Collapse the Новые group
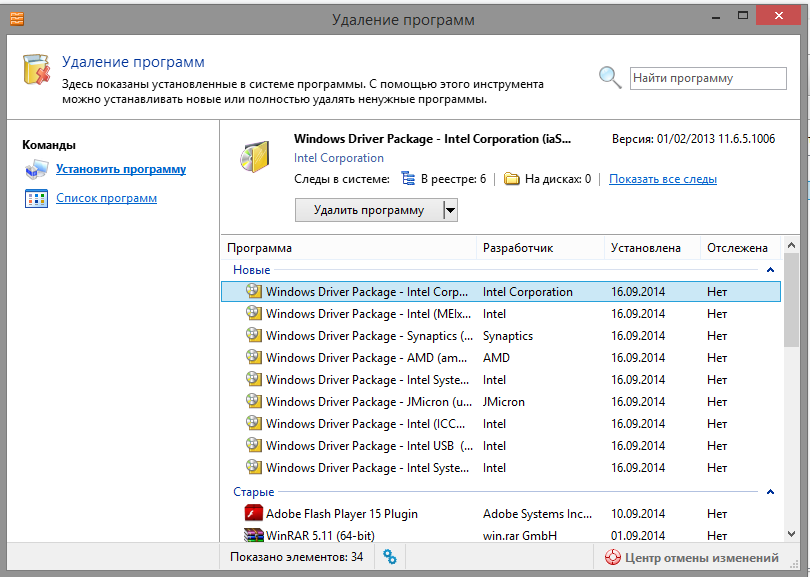 [x=770, y=270]
